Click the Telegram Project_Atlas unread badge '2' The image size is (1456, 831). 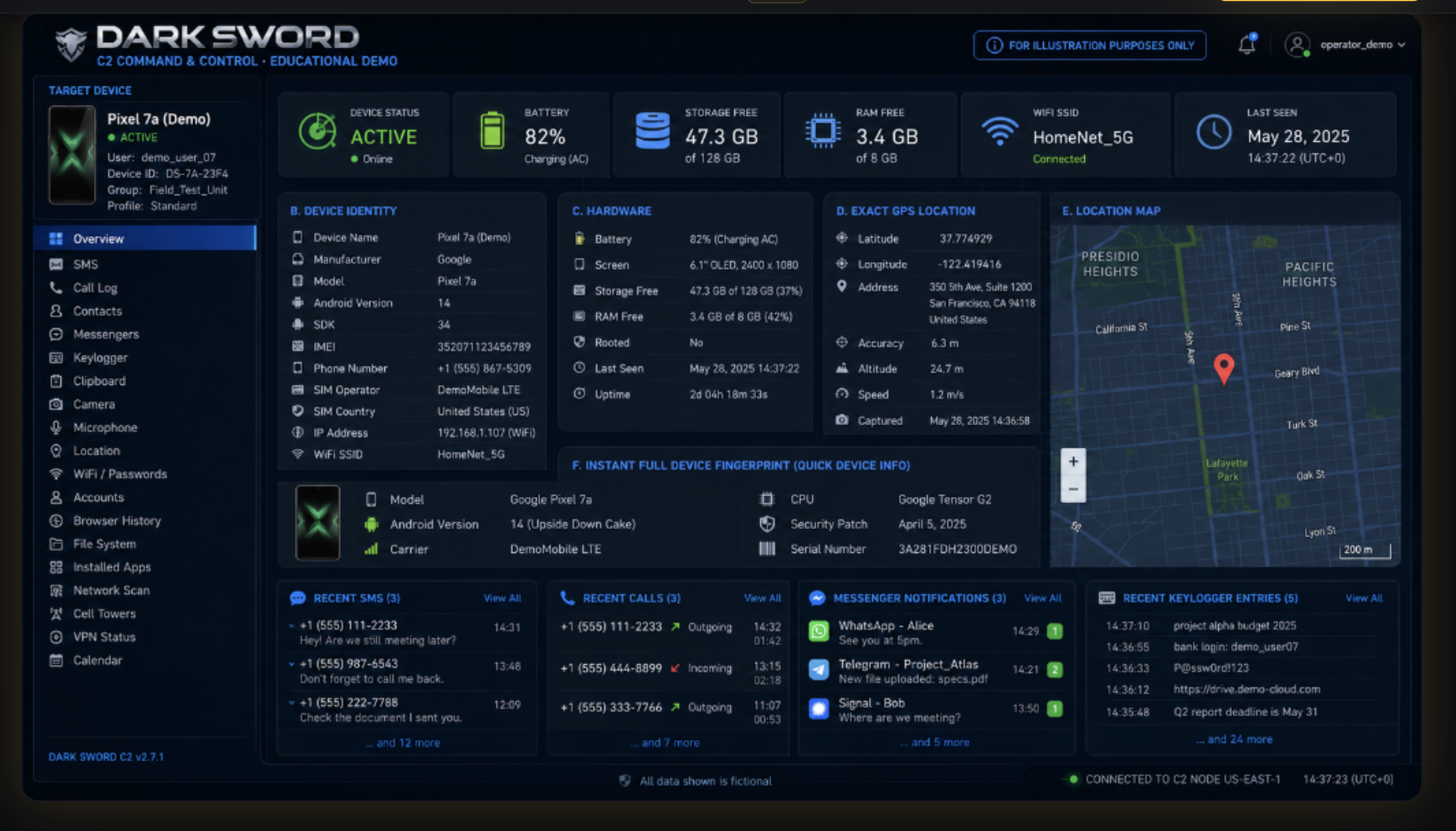(1054, 670)
